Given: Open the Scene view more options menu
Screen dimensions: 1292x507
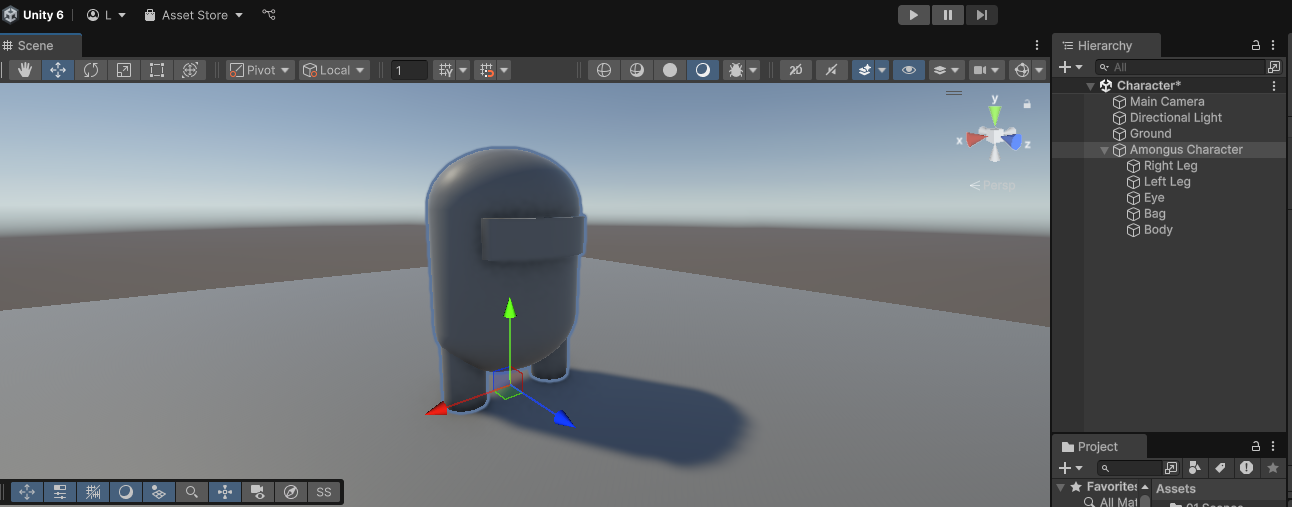Looking at the screenshot, I should (1037, 46).
